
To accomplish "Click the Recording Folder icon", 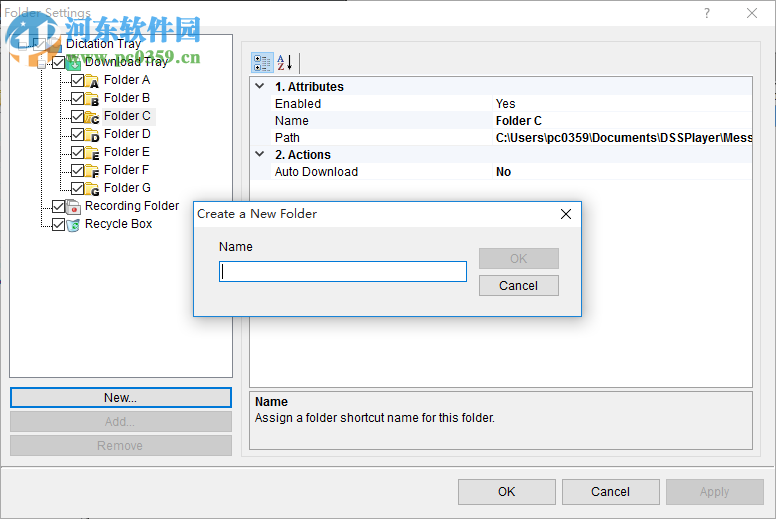I will pyautogui.click(x=73, y=207).
